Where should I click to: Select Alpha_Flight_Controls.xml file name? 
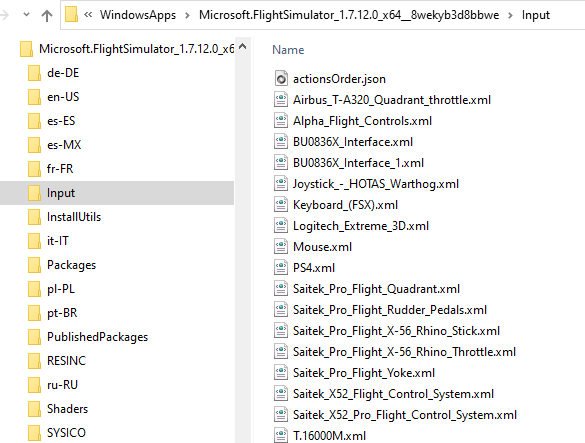(x=362, y=121)
